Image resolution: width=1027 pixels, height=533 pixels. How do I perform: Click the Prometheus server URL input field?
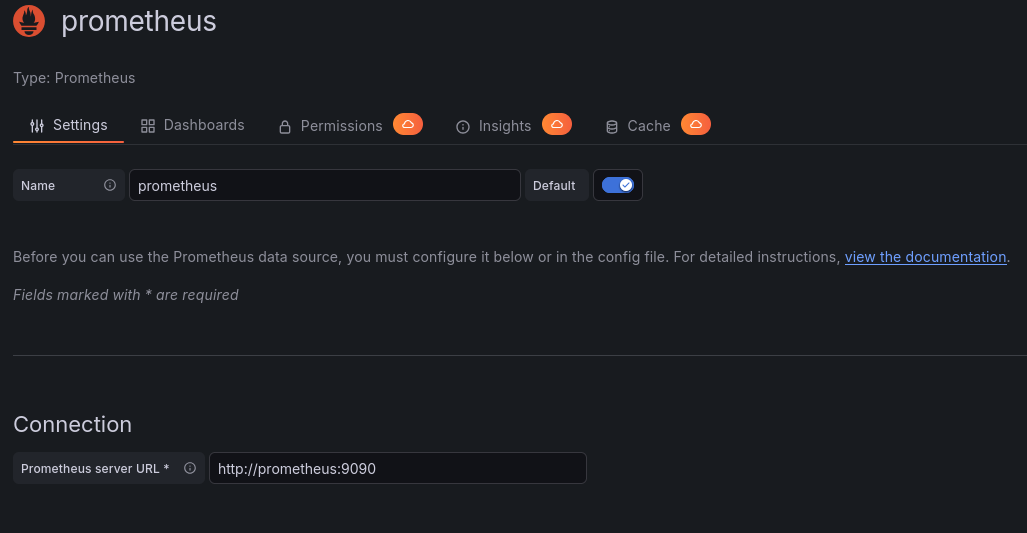[x=398, y=468]
